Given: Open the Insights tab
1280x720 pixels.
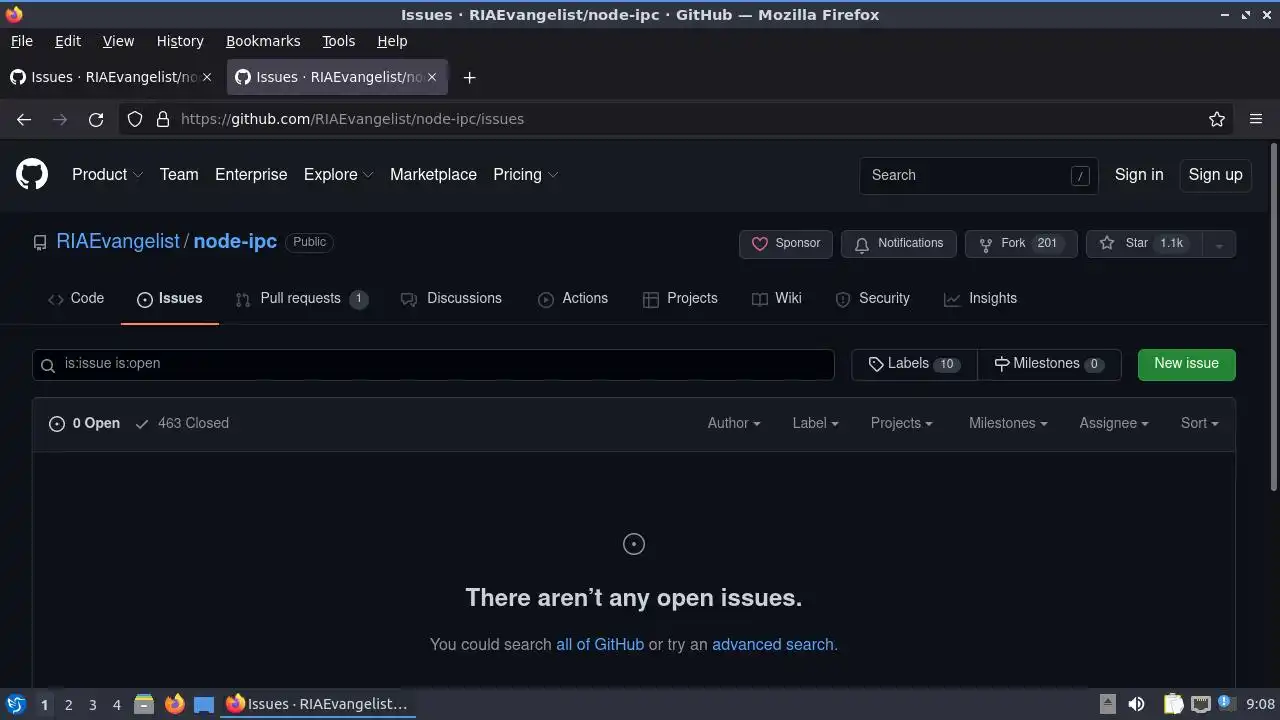Looking at the screenshot, I should (980, 298).
